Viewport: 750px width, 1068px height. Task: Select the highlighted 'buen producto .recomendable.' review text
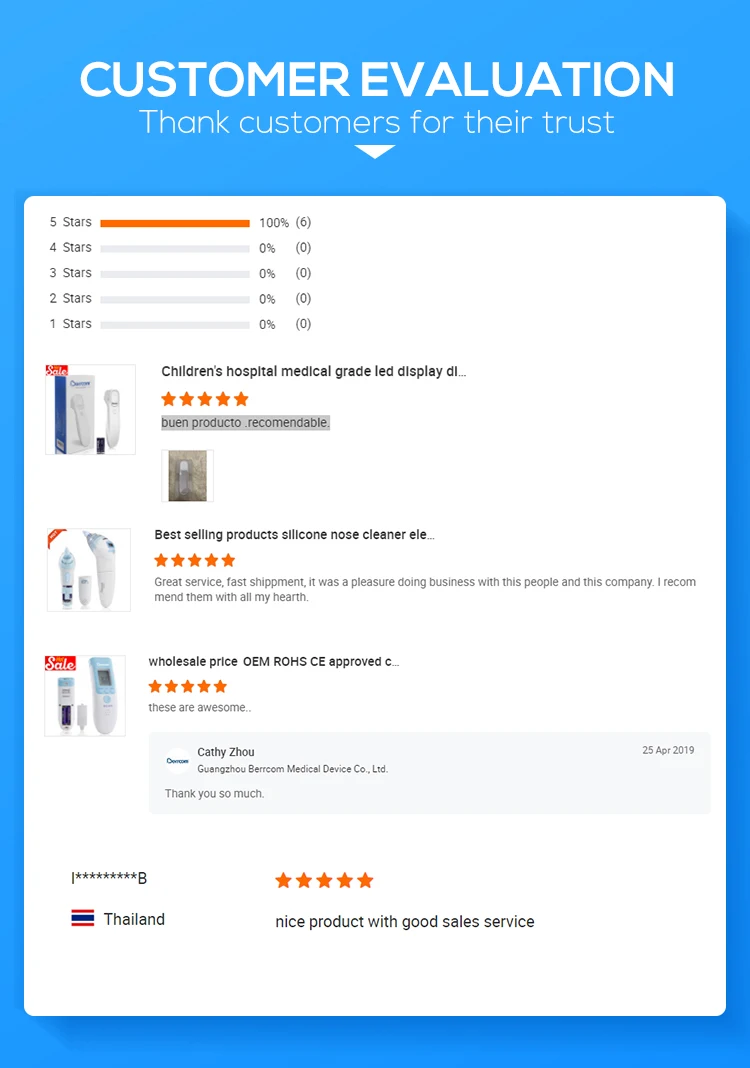[x=246, y=423]
